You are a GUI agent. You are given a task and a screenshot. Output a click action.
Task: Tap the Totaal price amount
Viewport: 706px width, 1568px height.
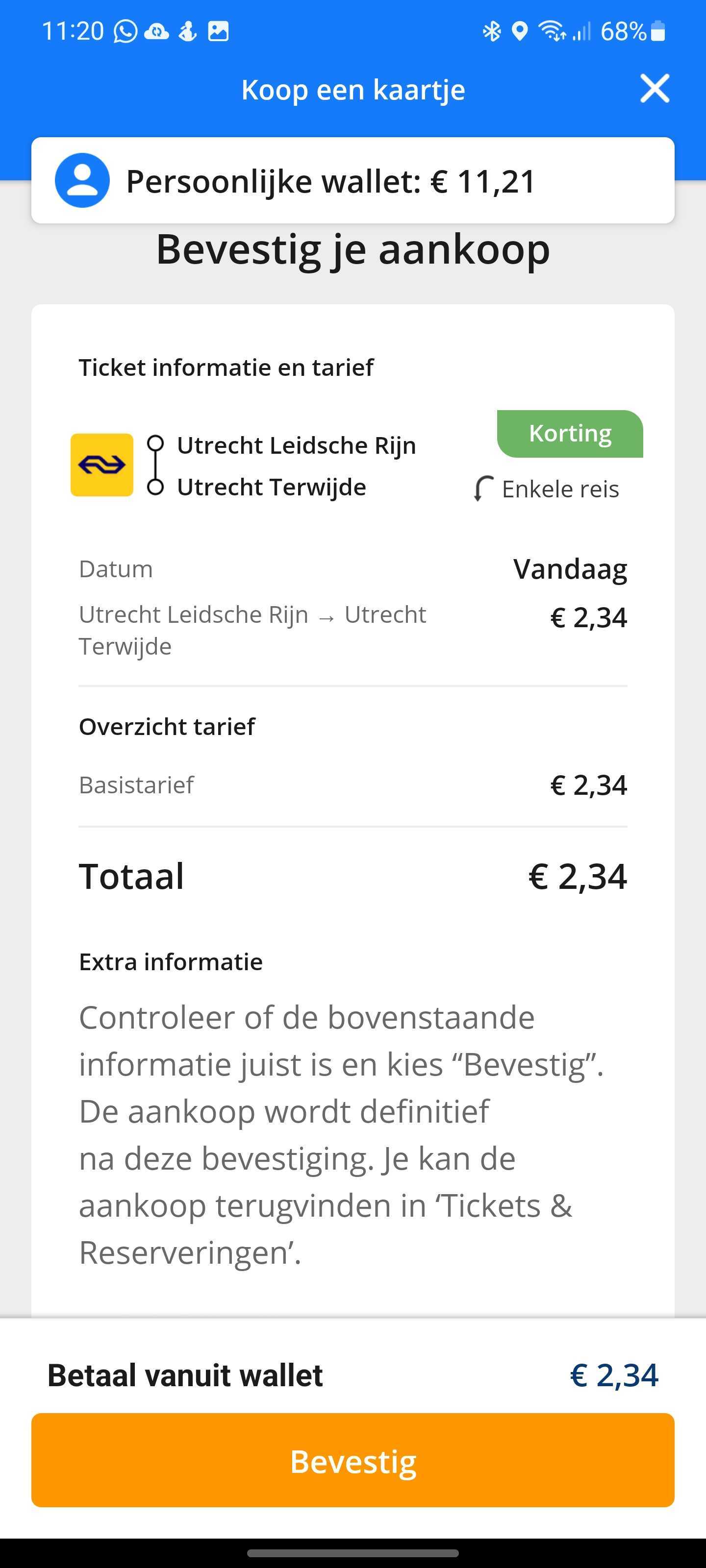578,877
